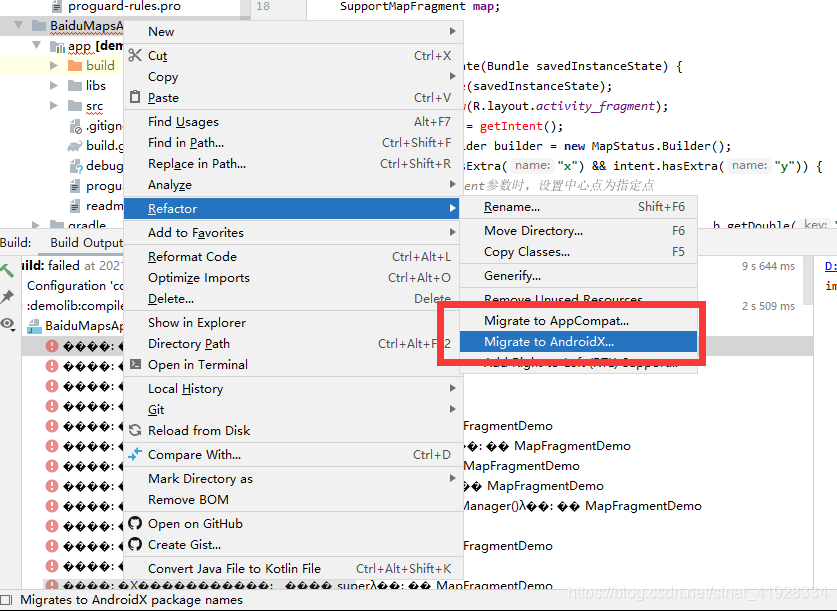Click the pin icon in Build panel
Viewport: 837px width, 611px height.
coord(7,297)
